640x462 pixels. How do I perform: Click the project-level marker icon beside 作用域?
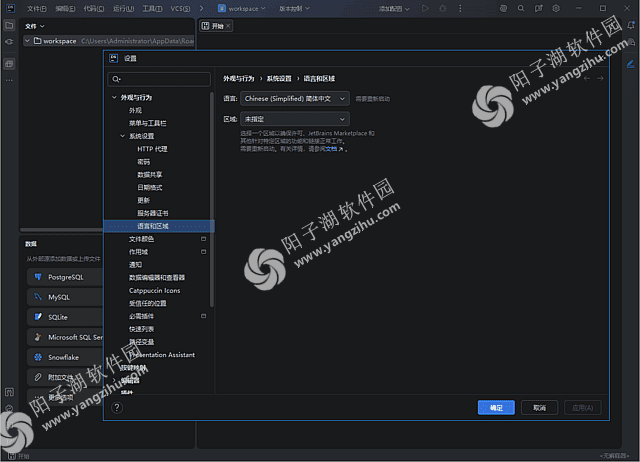[203, 252]
